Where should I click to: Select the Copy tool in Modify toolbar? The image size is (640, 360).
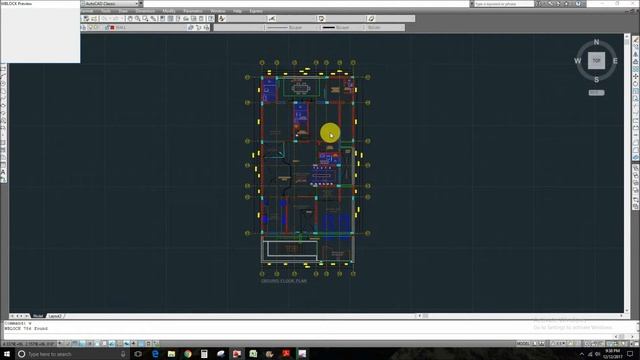636,47
